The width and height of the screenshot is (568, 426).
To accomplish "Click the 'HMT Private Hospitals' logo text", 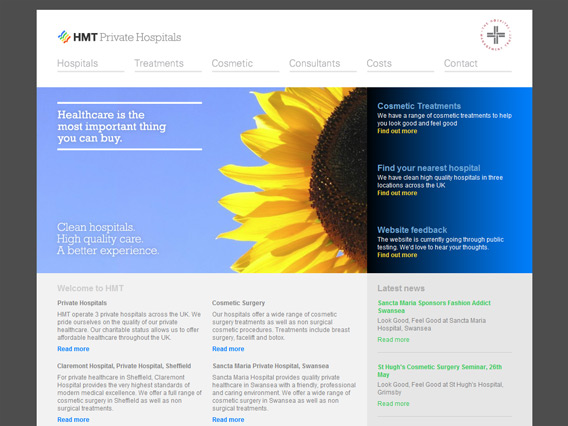I will coord(127,37).
